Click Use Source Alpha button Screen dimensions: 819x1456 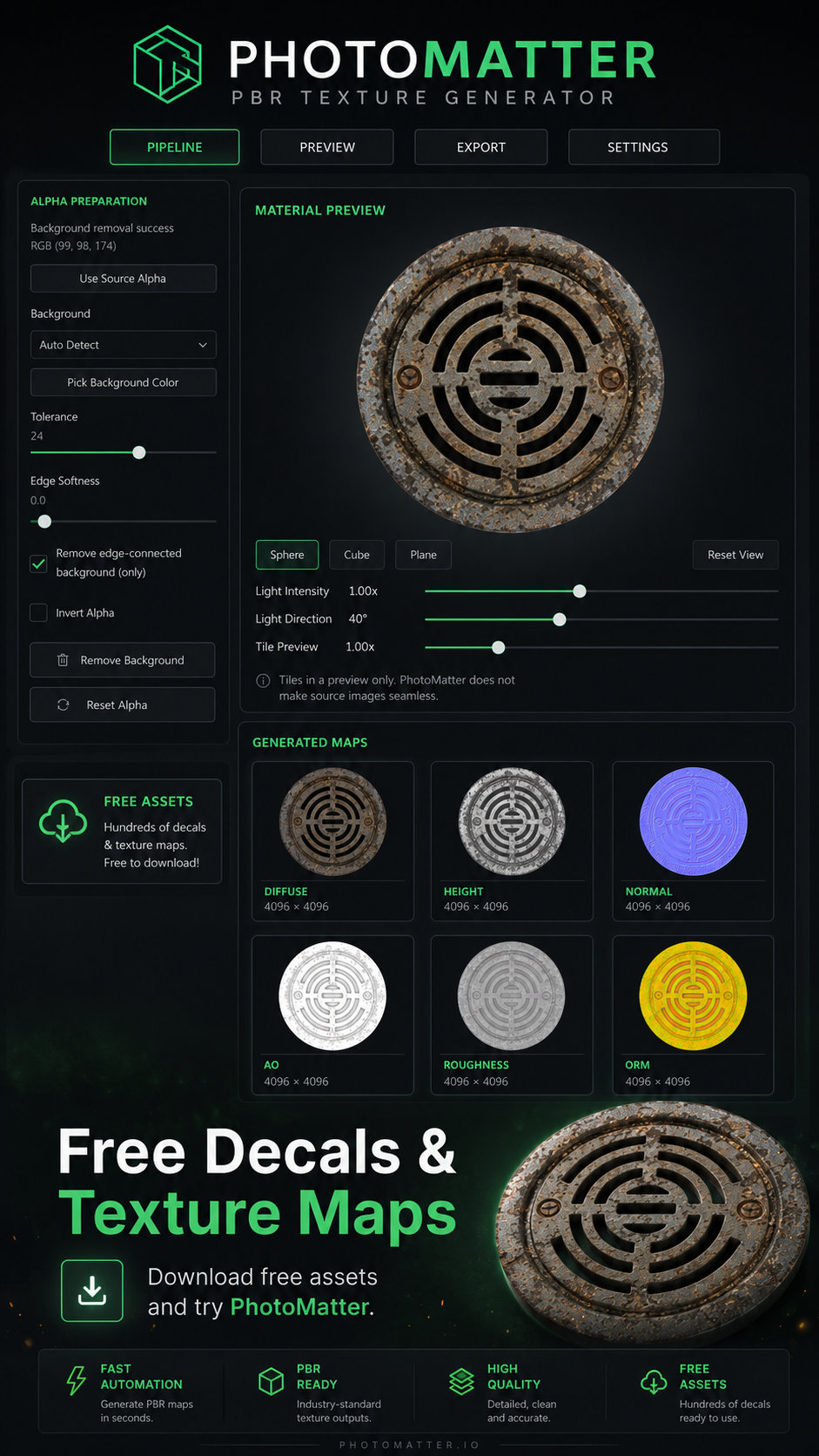(123, 279)
